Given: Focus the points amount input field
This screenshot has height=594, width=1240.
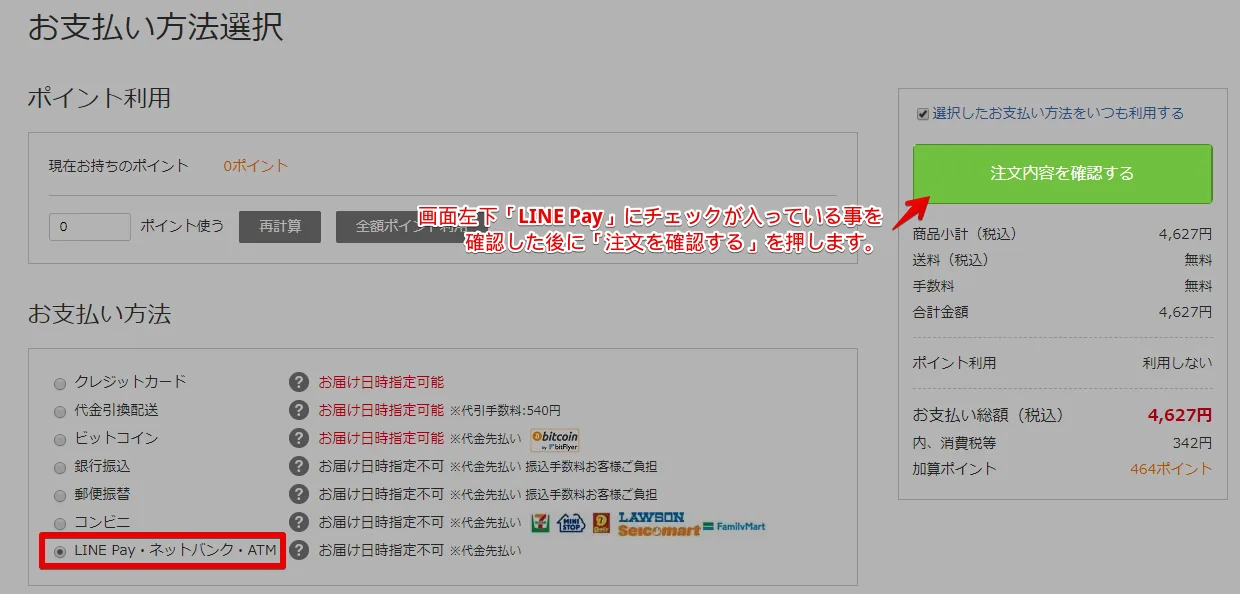Looking at the screenshot, I should [x=90, y=227].
